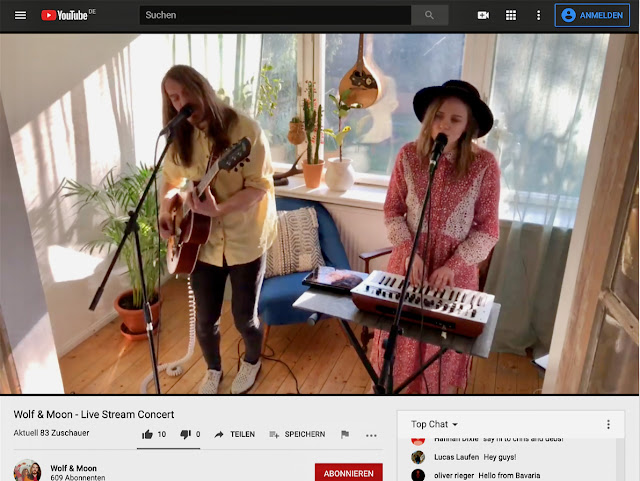Select the '609 Abonnenten' subscriber count
Viewport: 640px width, 481px height.
point(78,477)
